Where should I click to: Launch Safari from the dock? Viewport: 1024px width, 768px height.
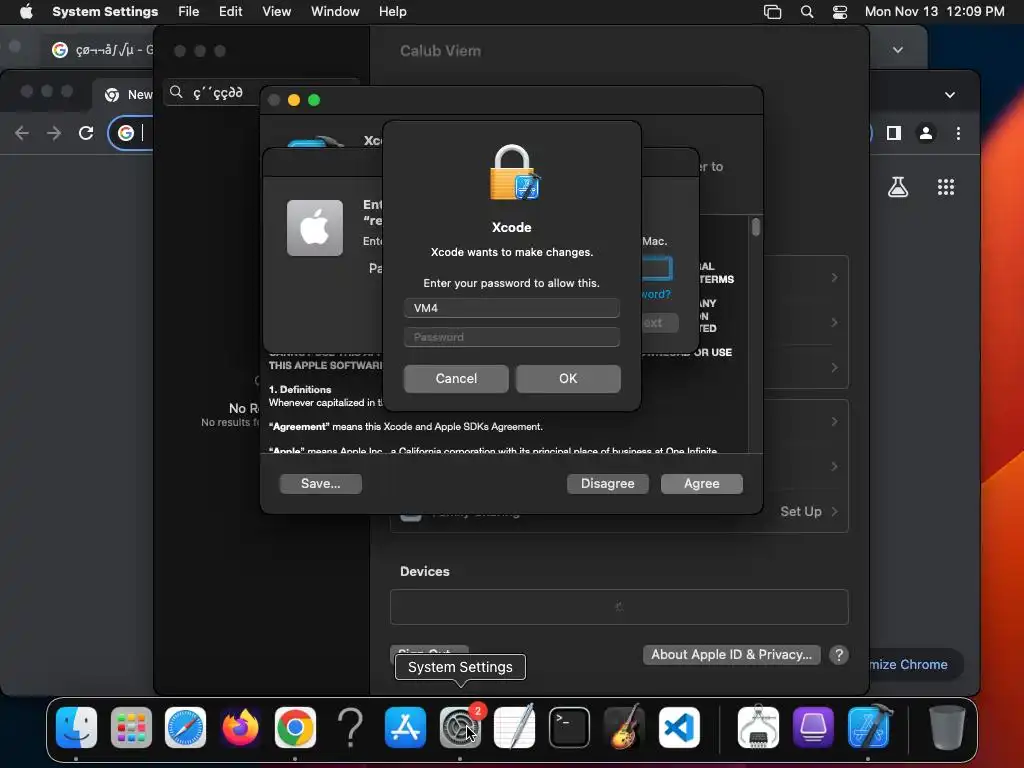[x=185, y=727]
